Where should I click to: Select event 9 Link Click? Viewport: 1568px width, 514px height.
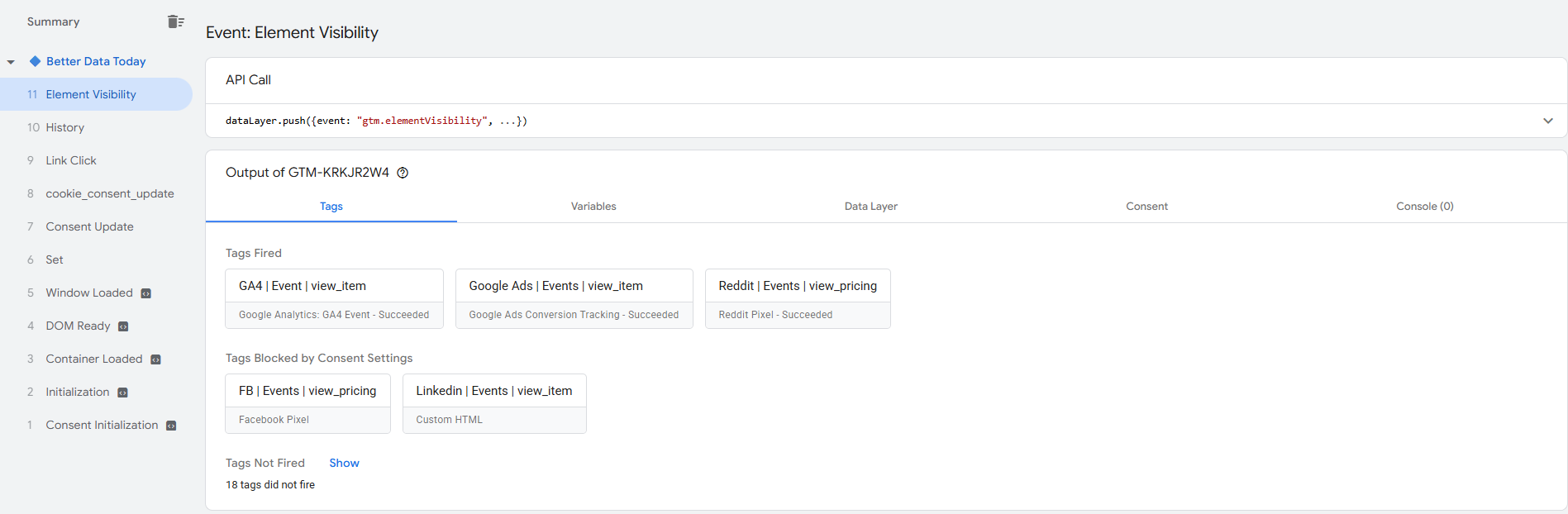[96, 160]
